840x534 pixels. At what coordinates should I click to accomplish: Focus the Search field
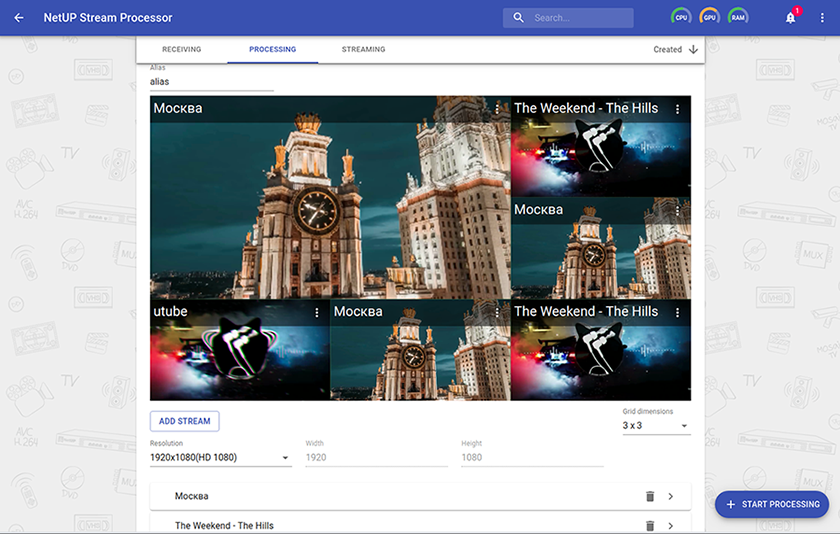click(568, 18)
